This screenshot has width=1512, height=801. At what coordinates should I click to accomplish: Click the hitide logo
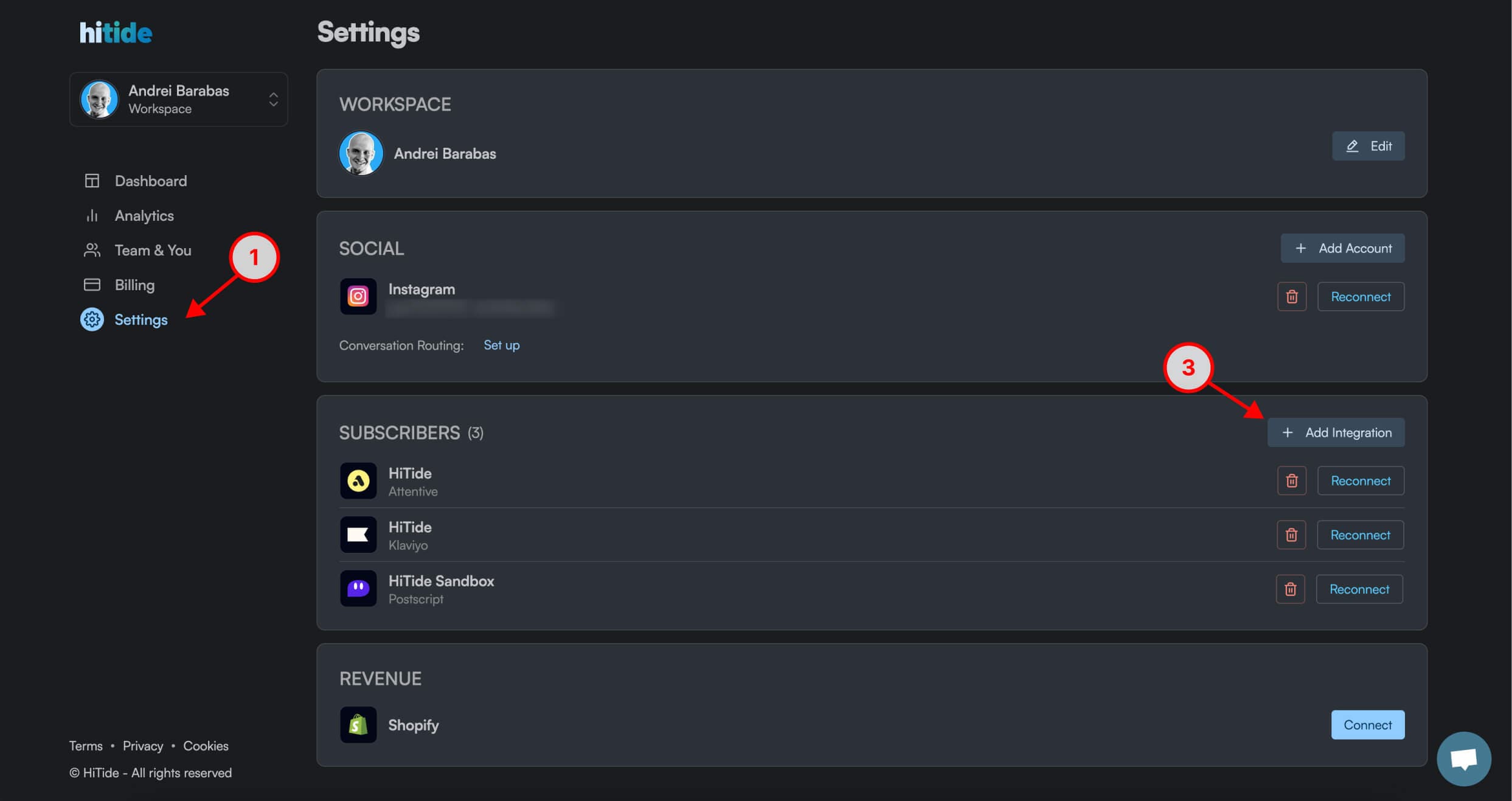click(x=116, y=33)
